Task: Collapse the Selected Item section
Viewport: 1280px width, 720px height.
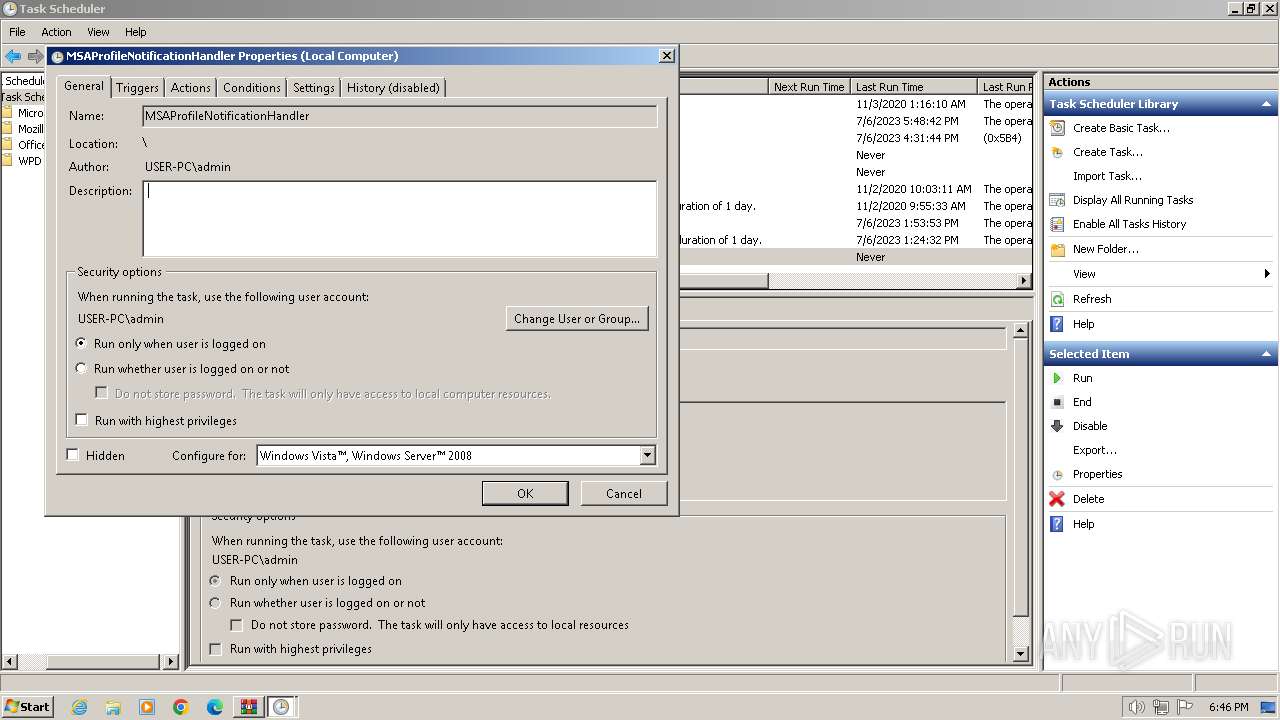Action: tap(1266, 354)
